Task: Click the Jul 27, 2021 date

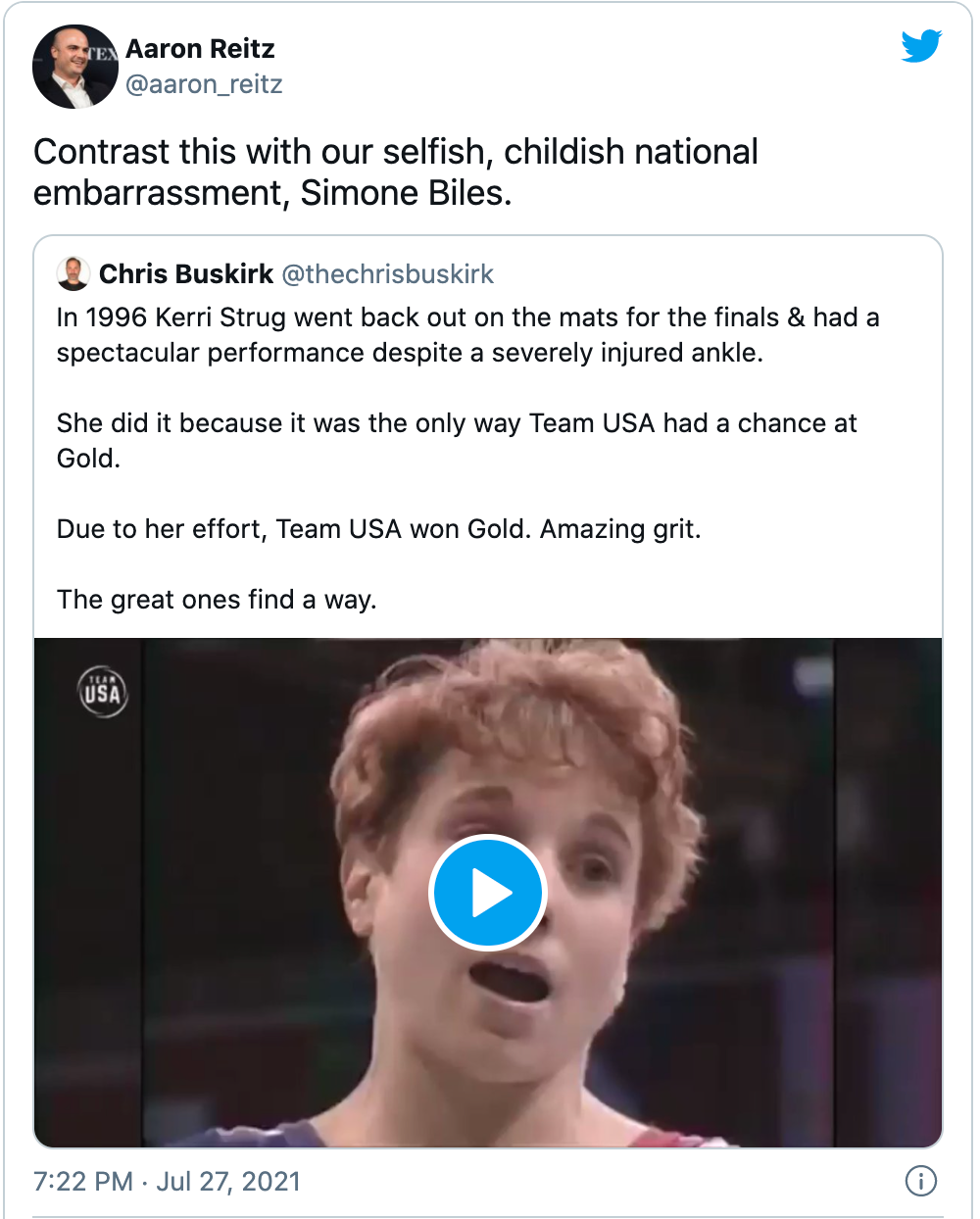Action: 228,1182
